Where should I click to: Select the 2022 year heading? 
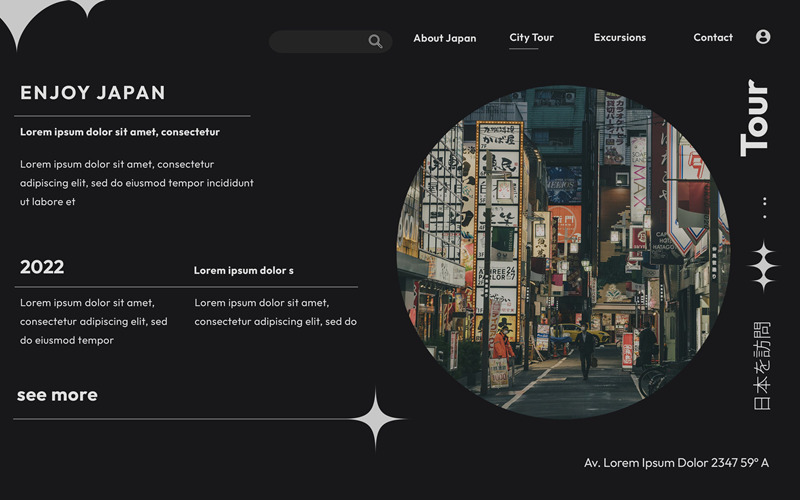click(x=42, y=267)
